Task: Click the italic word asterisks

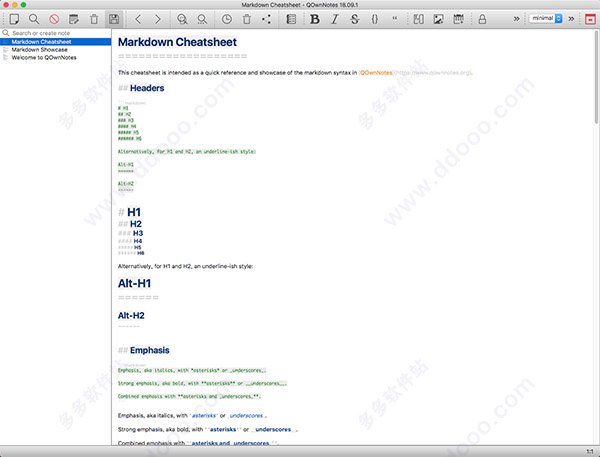Action: pos(204,415)
